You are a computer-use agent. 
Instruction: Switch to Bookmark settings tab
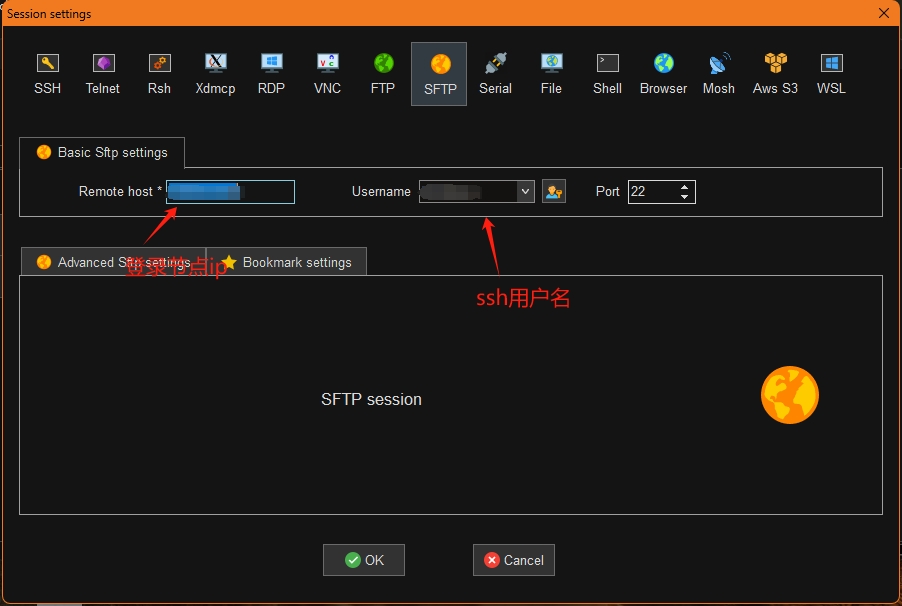tap(287, 262)
